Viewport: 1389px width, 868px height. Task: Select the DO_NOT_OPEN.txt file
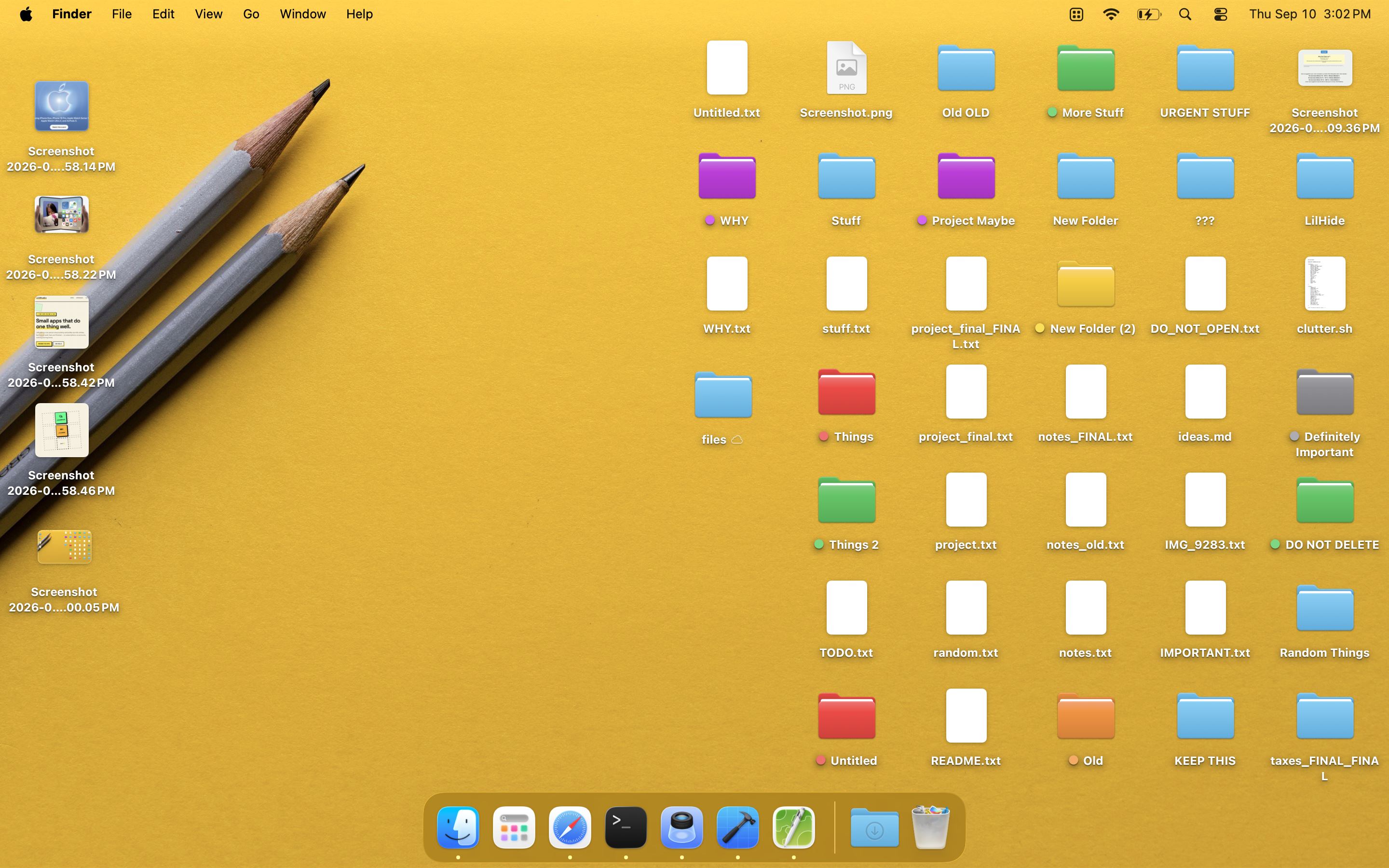[1205, 284]
